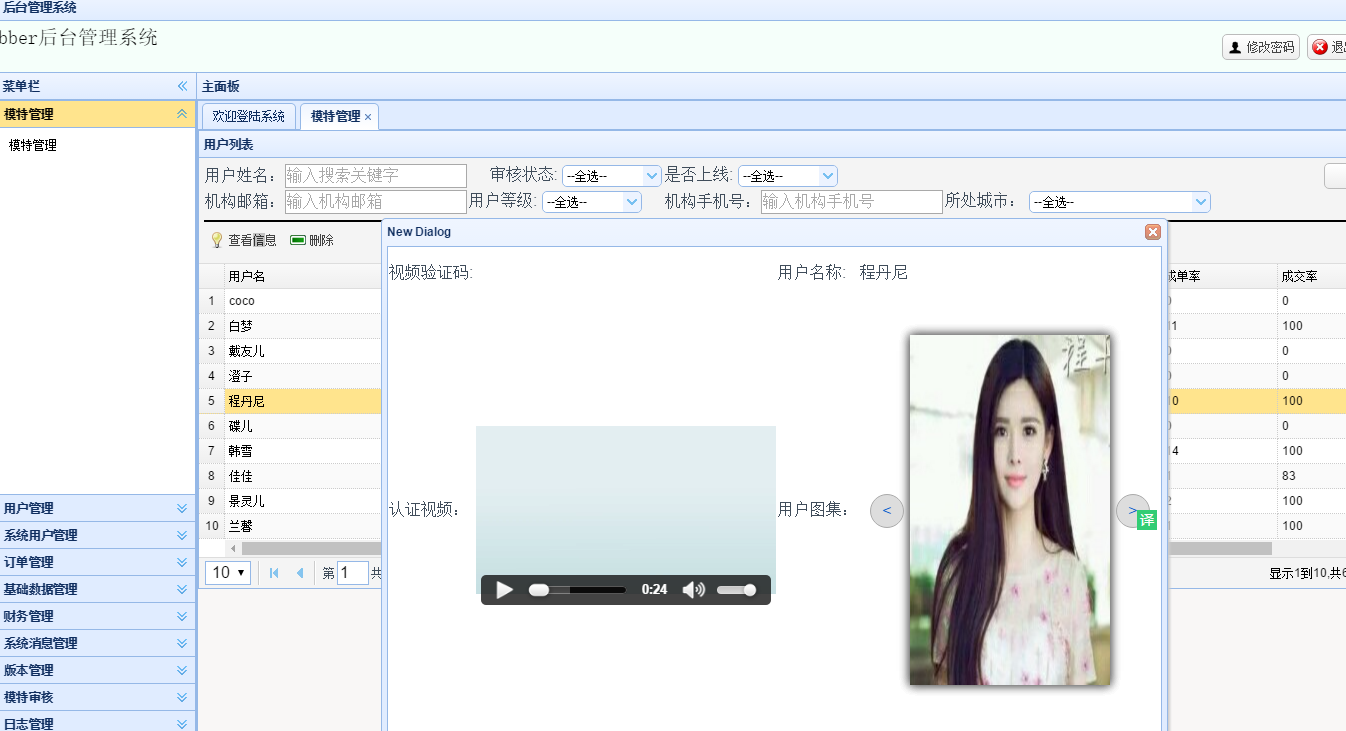This screenshot has height=731, width=1346.
Task: Click the 删除 delete toolbar button
Action: (x=312, y=240)
